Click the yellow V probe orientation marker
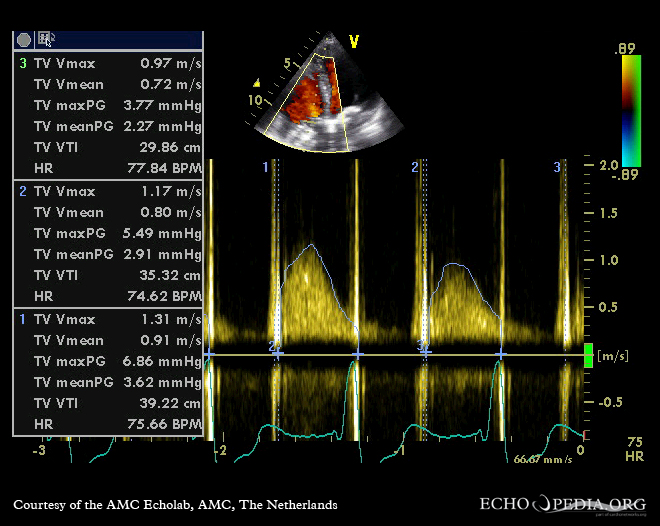 pos(353,41)
